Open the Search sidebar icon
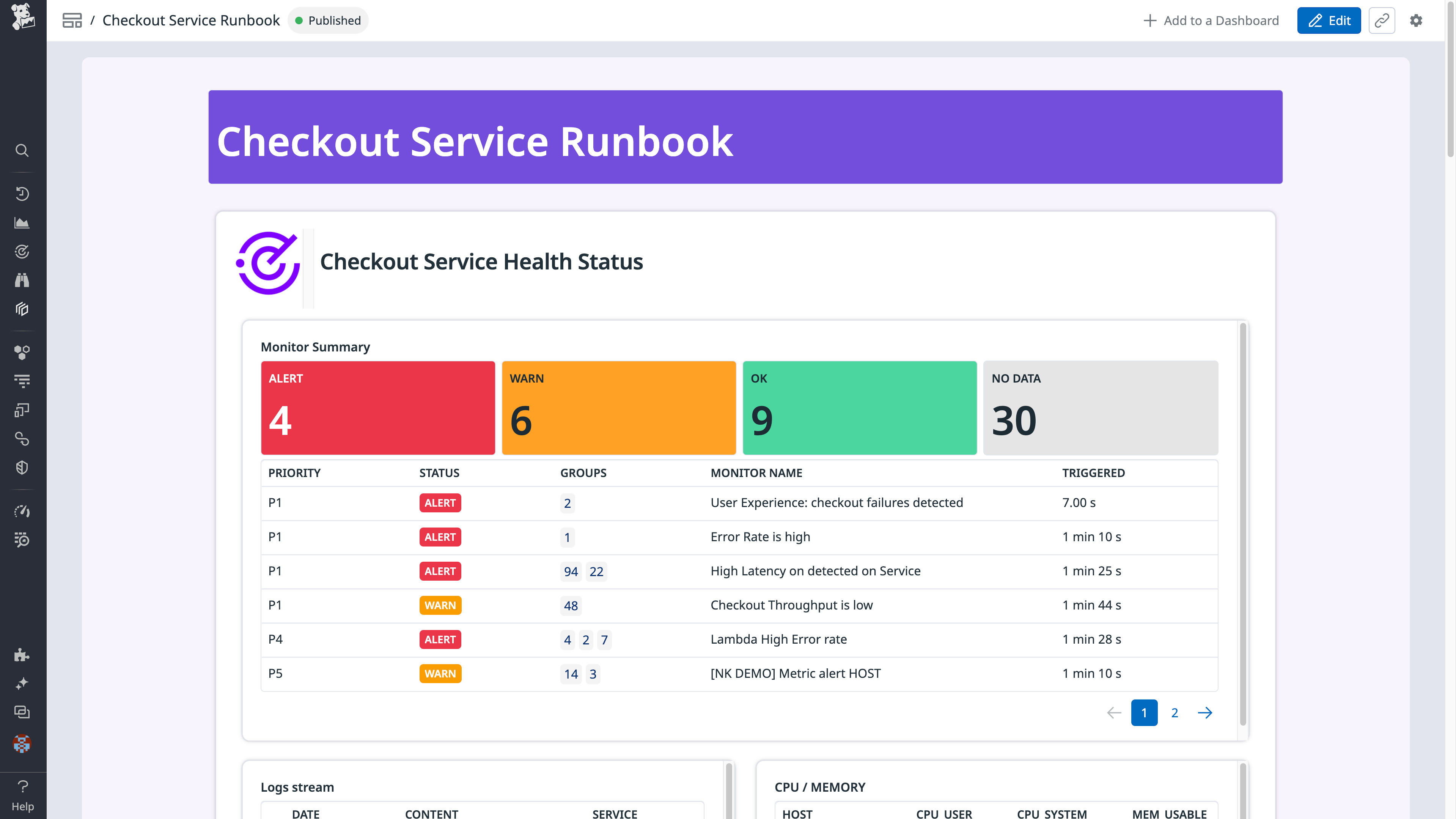The width and height of the screenshot is (1456, 819). click(22, 150)
